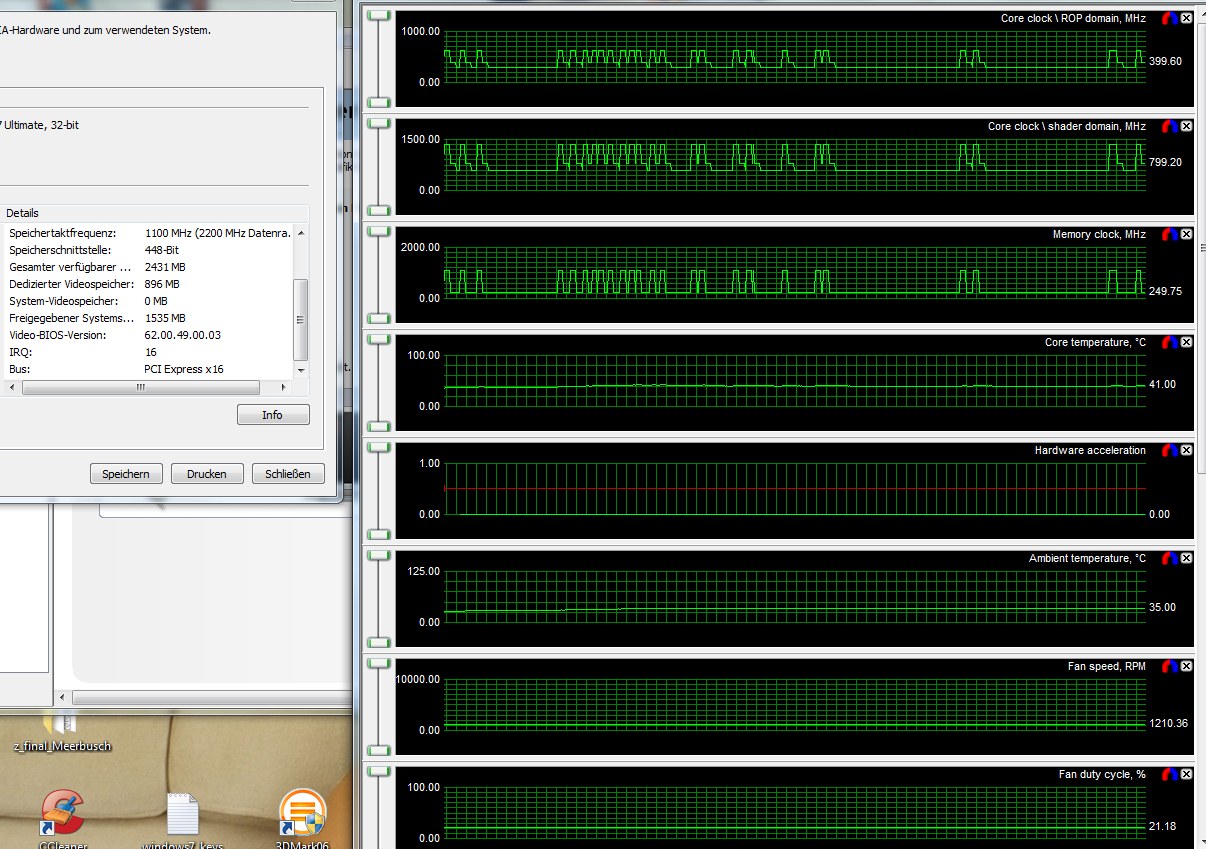The image size is (1206, 849).
Task: Click the Drucken button
Action: [x=207, y=474]
